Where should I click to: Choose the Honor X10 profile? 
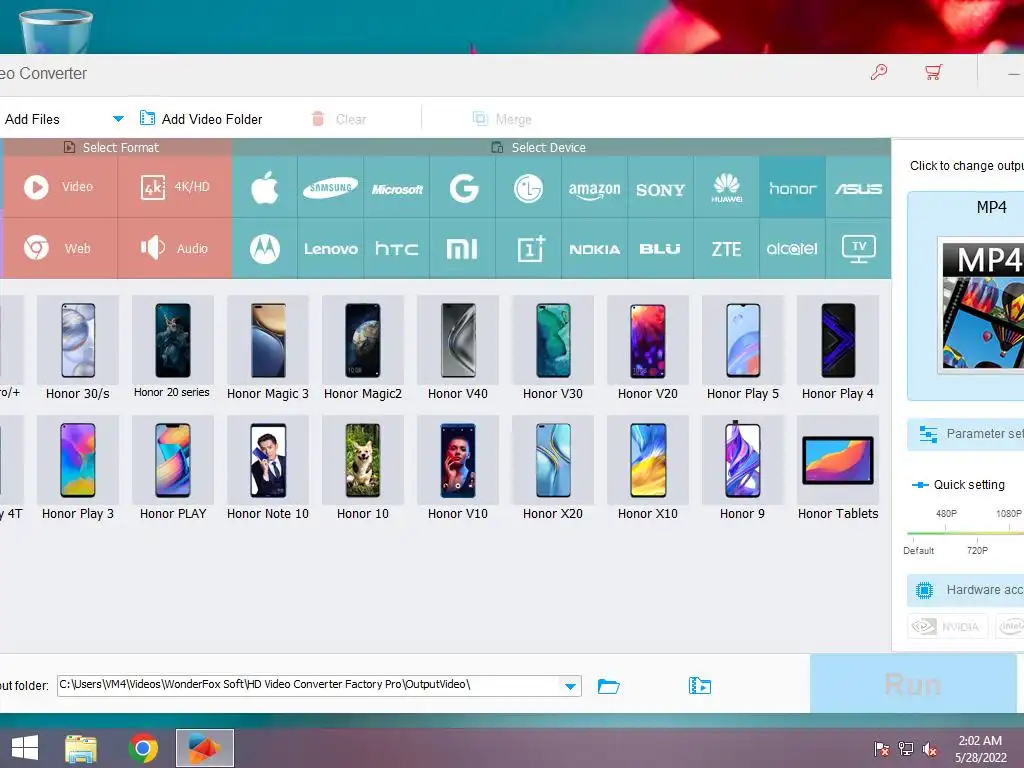click(x=648, y=468)
